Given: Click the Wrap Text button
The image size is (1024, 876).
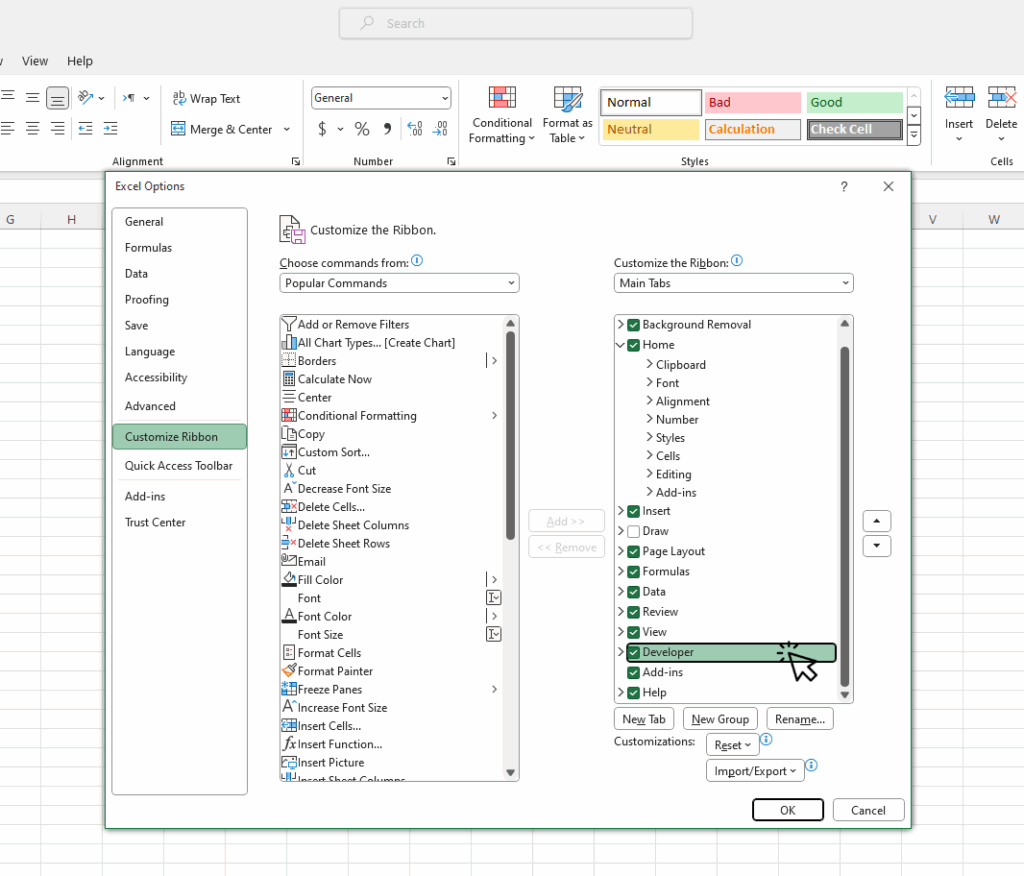Looking at the screenshot, I should point(206,98).
